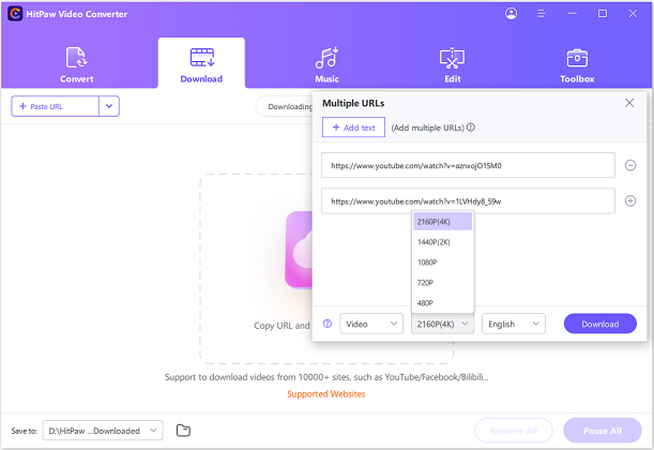
Task: Close the Multiple URLs panel
Action: 629,103
